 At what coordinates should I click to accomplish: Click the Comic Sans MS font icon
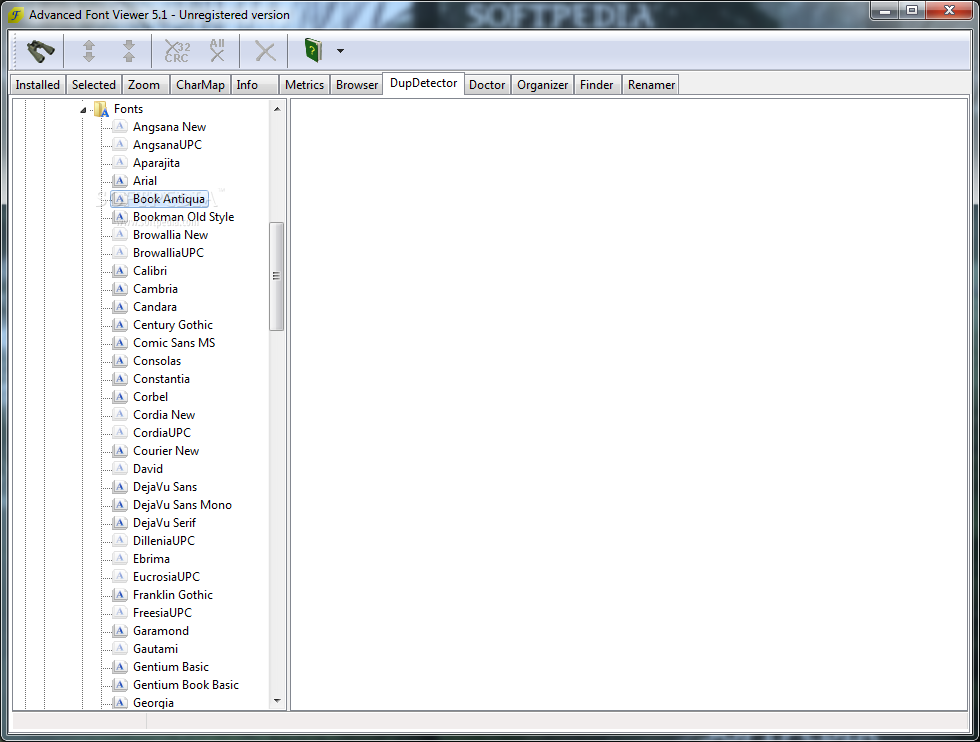(121, 343)
